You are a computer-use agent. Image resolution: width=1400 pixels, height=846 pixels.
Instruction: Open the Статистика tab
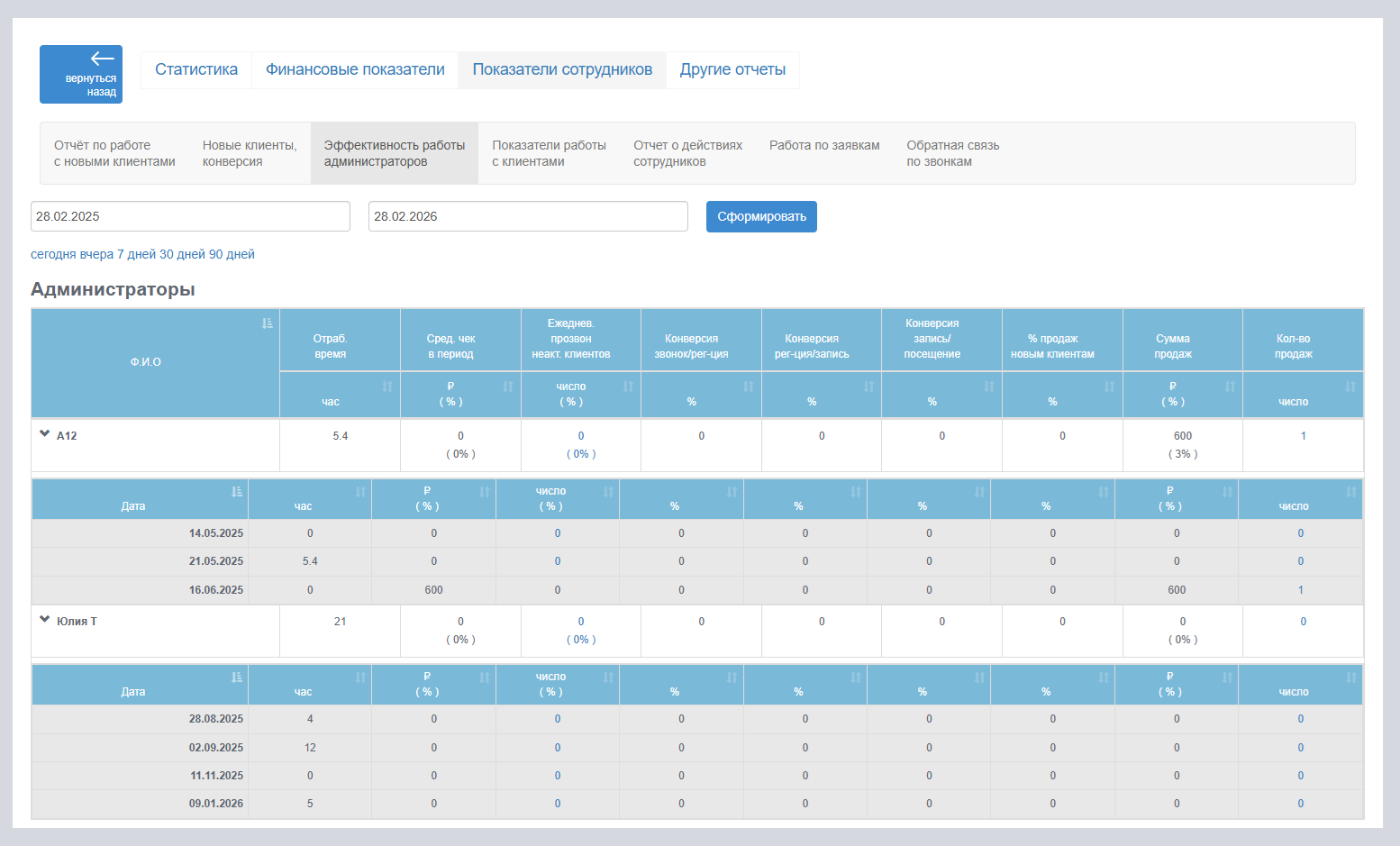pos(196,69)
